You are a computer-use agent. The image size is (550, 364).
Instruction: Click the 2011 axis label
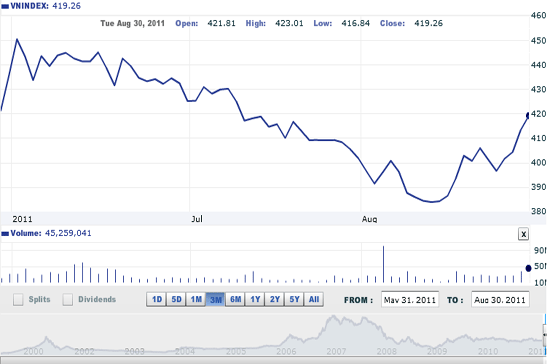22,219
